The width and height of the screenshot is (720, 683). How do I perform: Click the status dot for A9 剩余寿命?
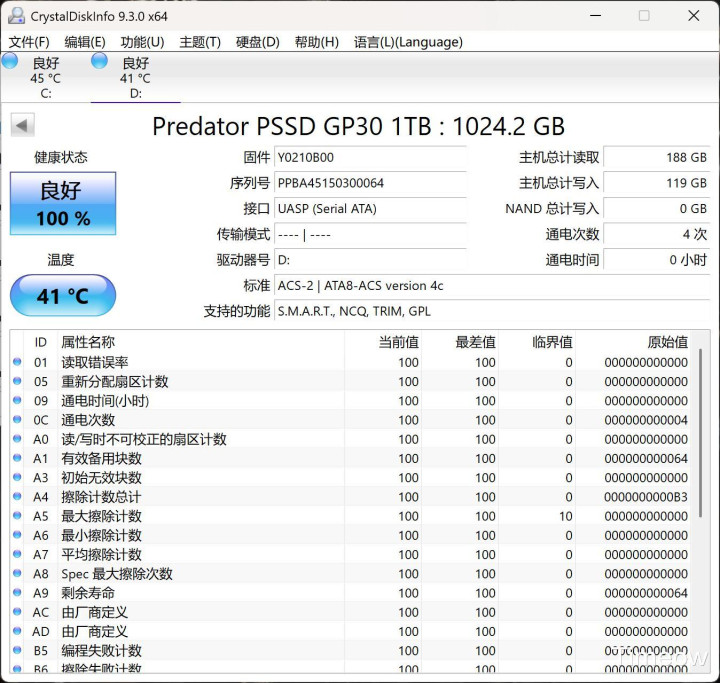click(17, 593)
